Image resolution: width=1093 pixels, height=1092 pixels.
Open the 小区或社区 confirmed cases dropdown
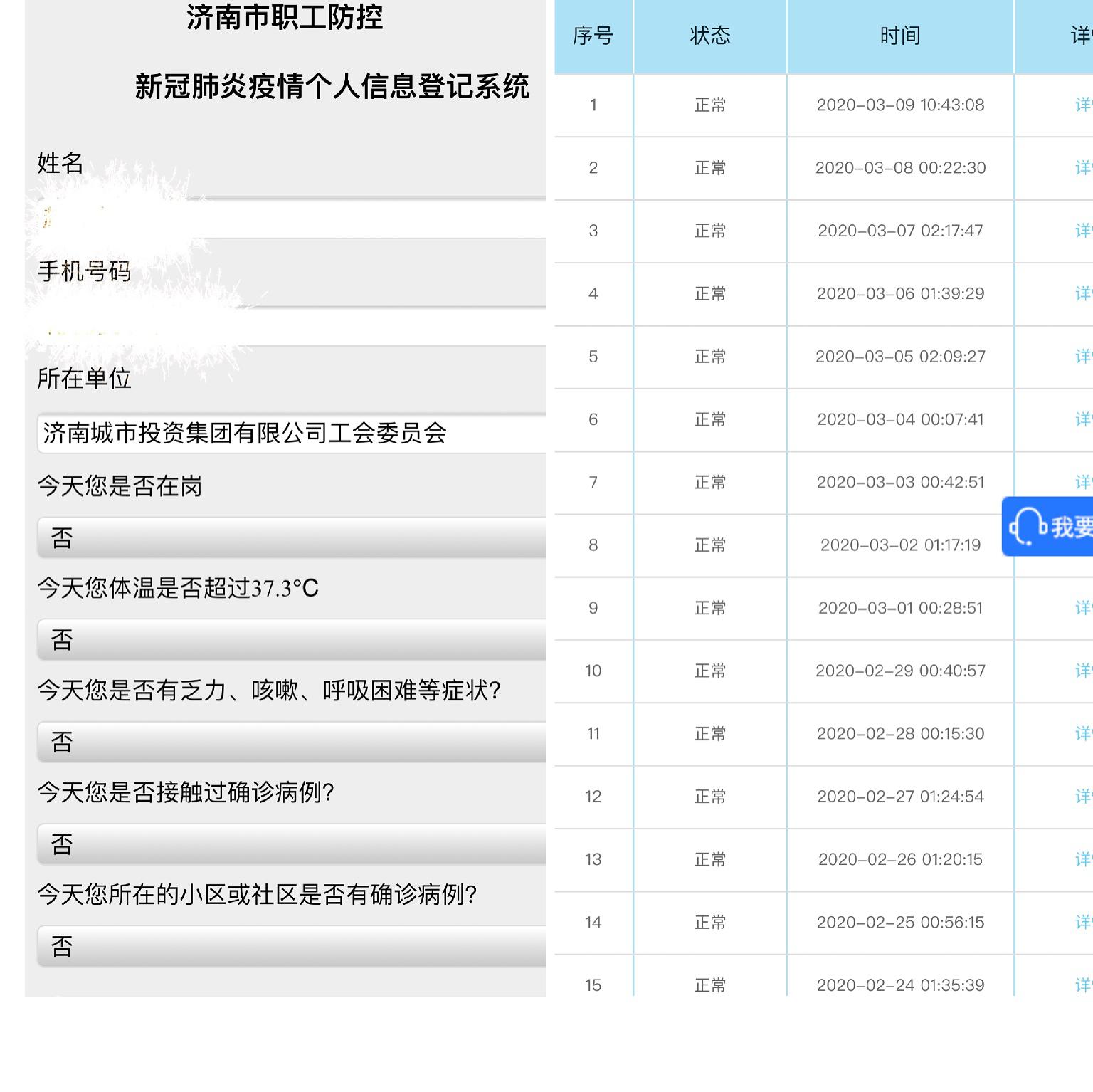292,947
